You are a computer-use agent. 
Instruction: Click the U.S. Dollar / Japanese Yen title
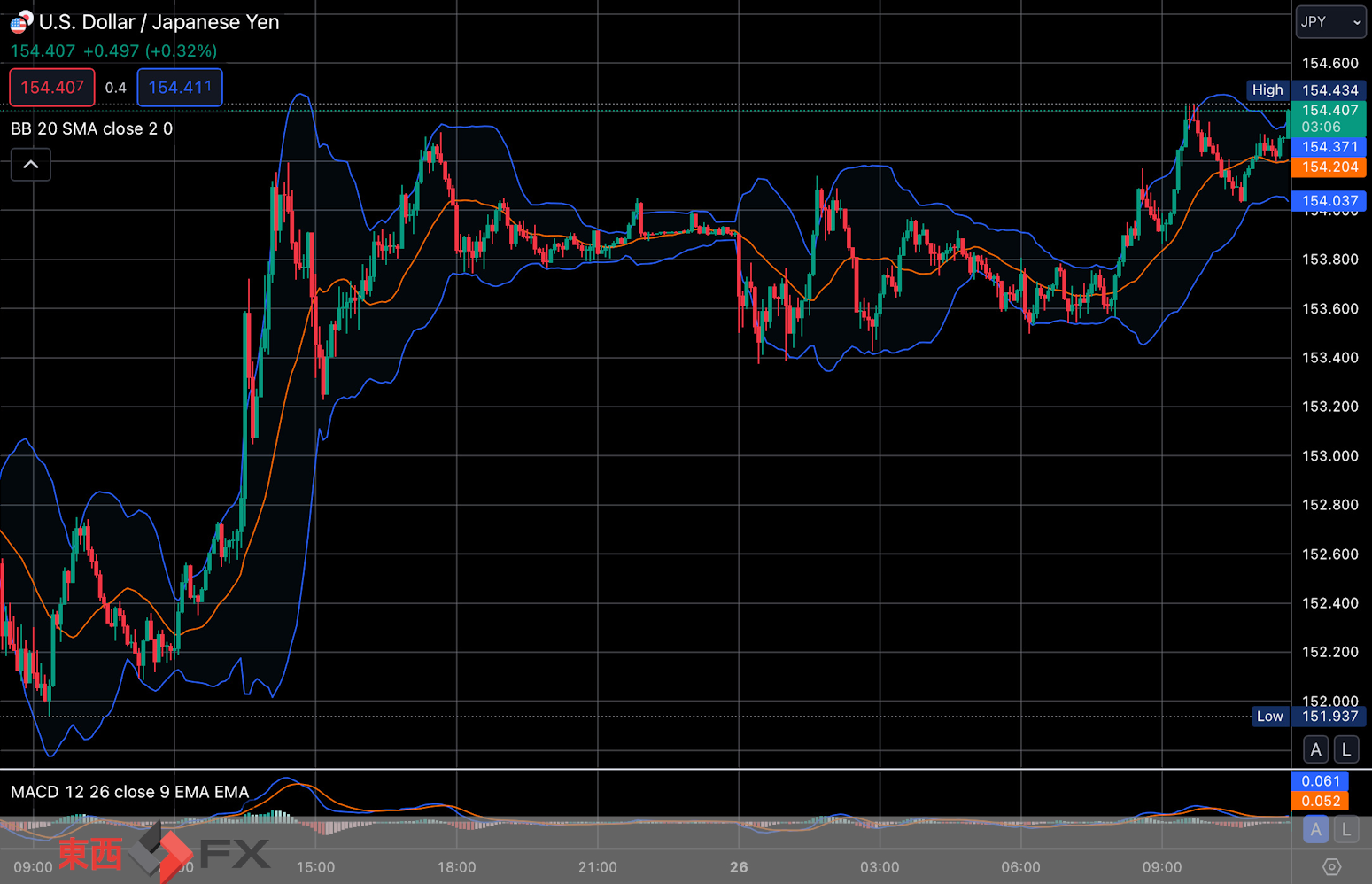[x=159, y=22]
